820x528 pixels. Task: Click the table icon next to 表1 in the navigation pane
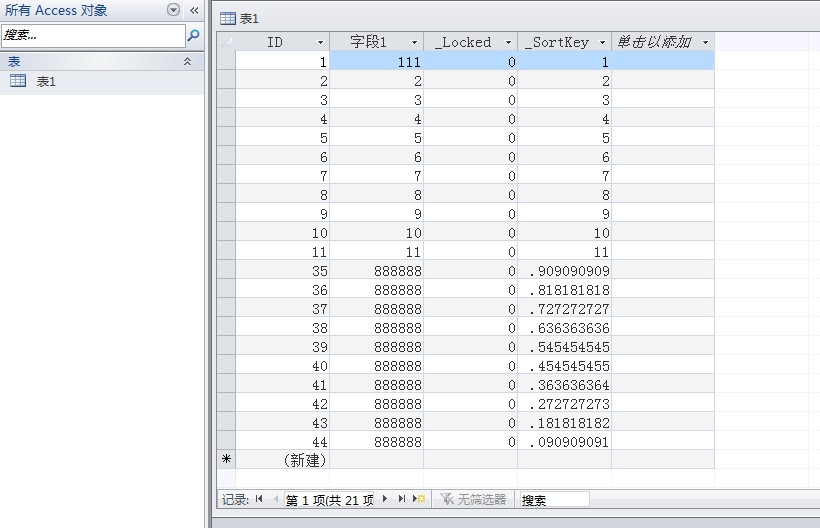(x=18, y=81)
